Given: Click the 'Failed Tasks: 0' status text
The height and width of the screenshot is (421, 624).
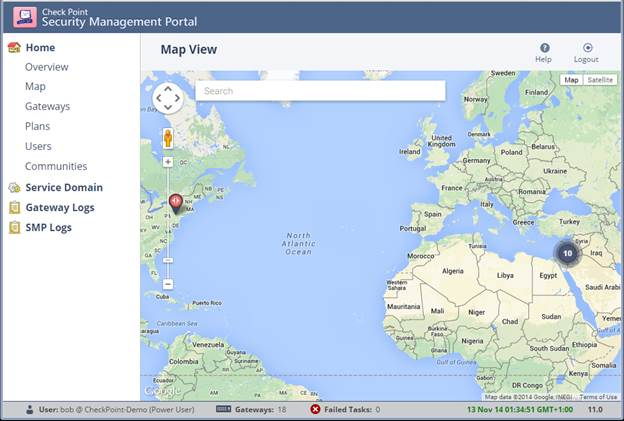Looking at the screenshot, I should (352, 409).
